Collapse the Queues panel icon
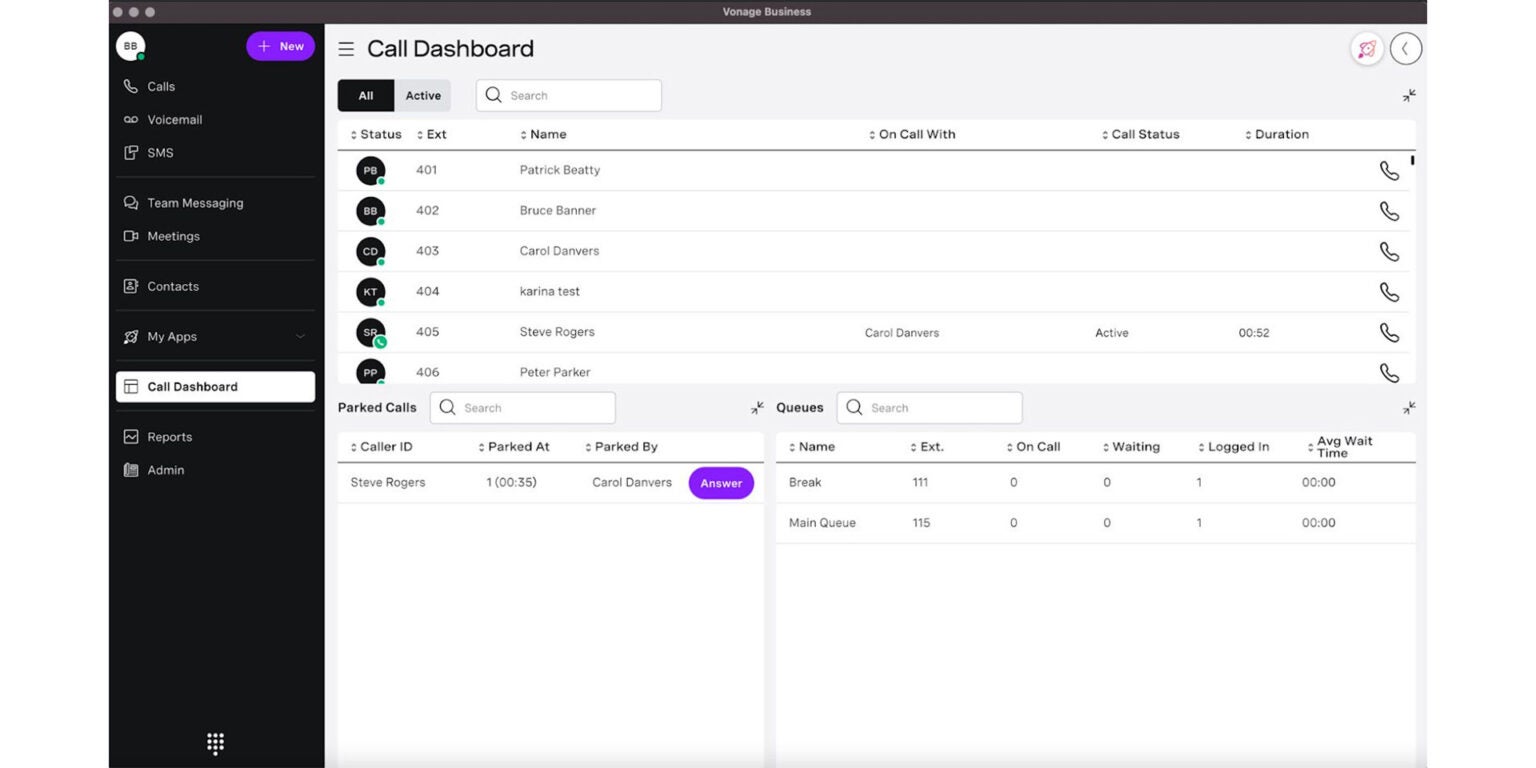1536x768 pixels. tap(1408, 408)
